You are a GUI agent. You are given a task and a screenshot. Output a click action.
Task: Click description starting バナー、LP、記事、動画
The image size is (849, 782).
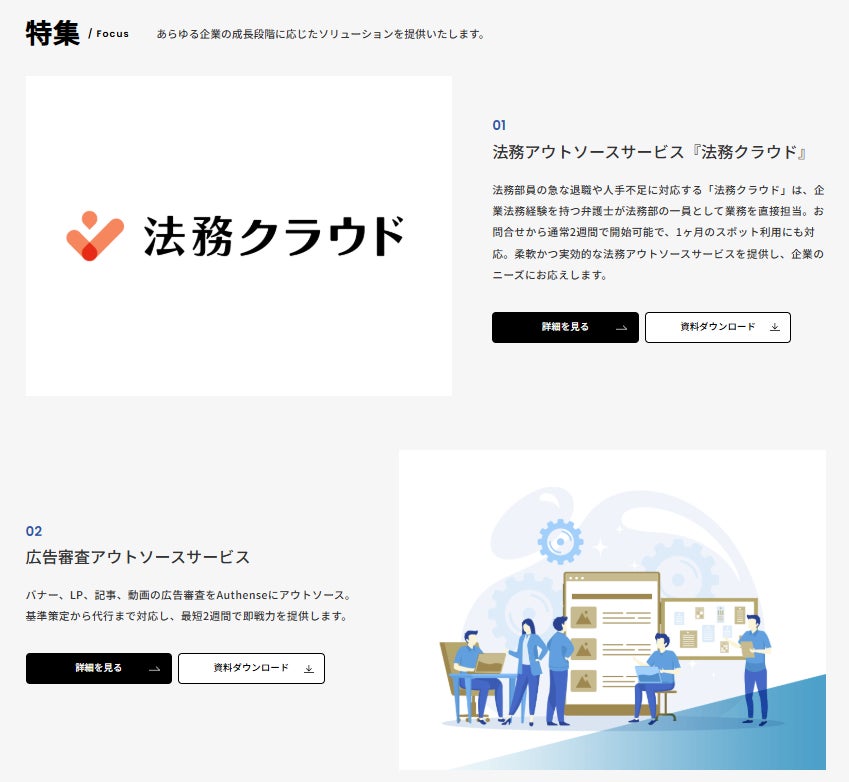(188, 605)
